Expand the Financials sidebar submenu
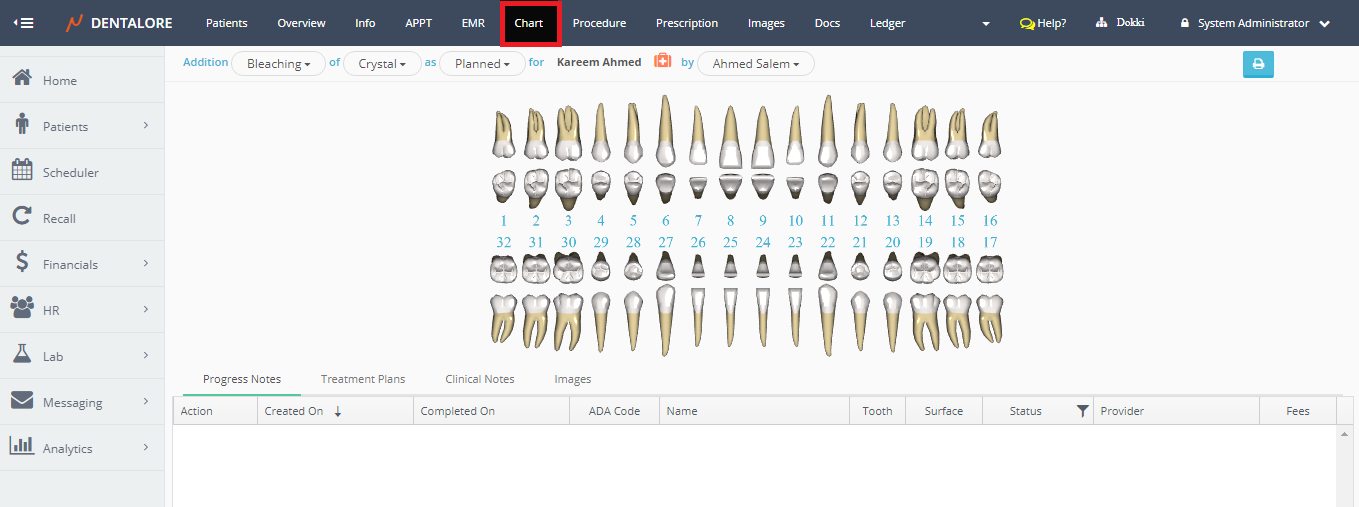Image resolution: width=1359 pixels, height=507 pixels. click(x=145, y=264)
